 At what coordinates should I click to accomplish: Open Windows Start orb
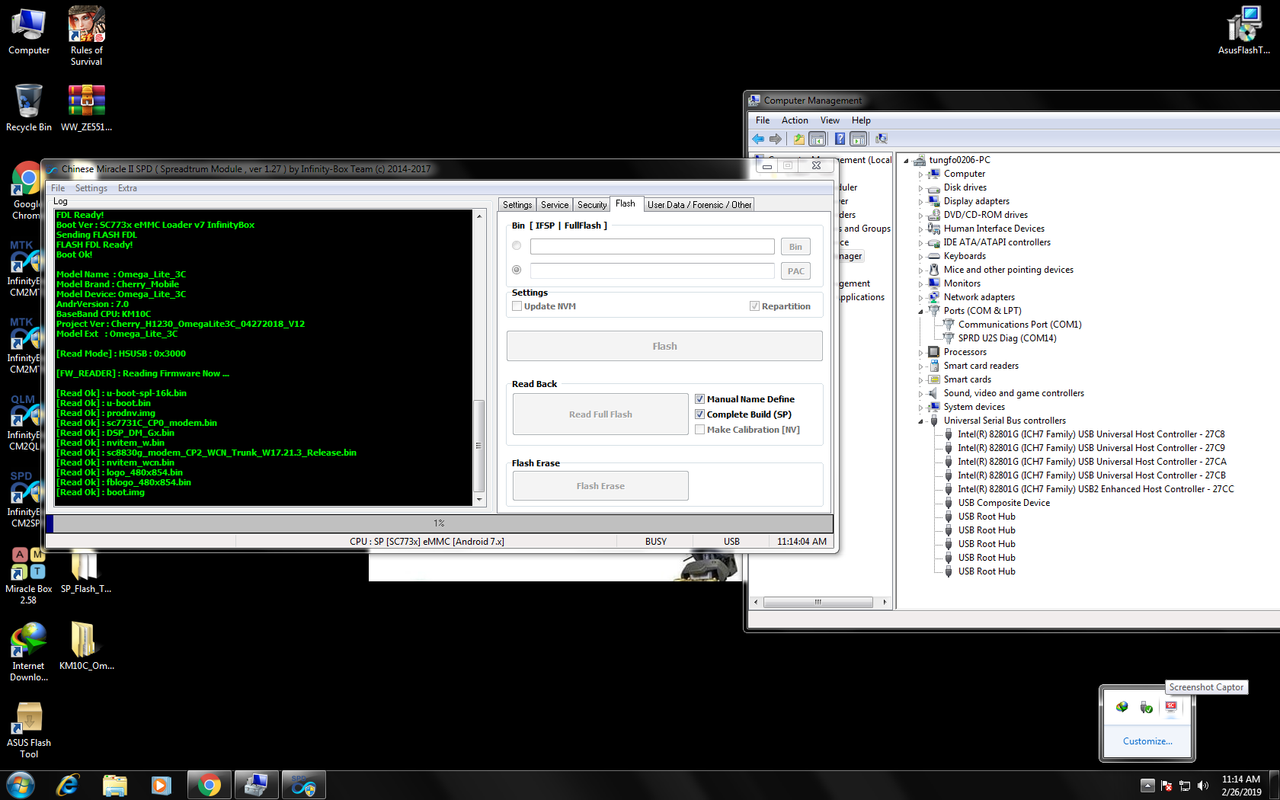point(20,784)
